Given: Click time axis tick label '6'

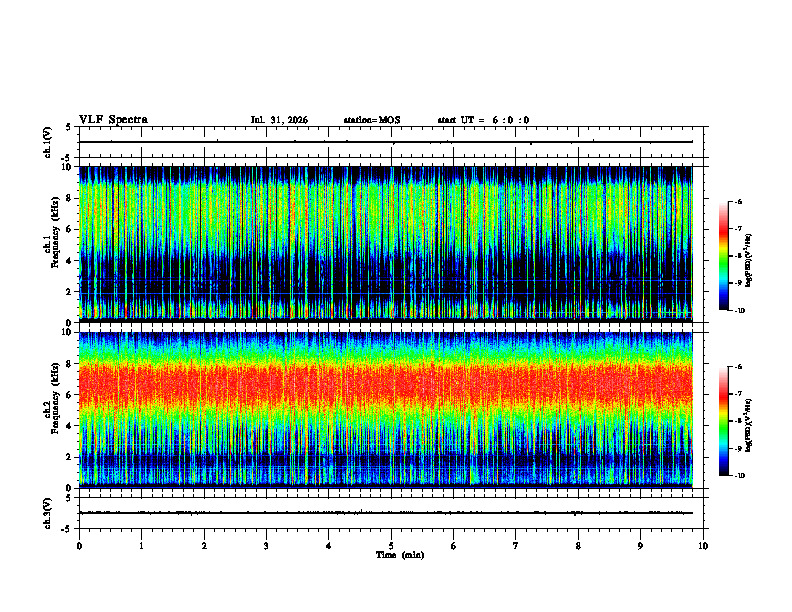Looking at the screenshot, I should tap(454, 546).
